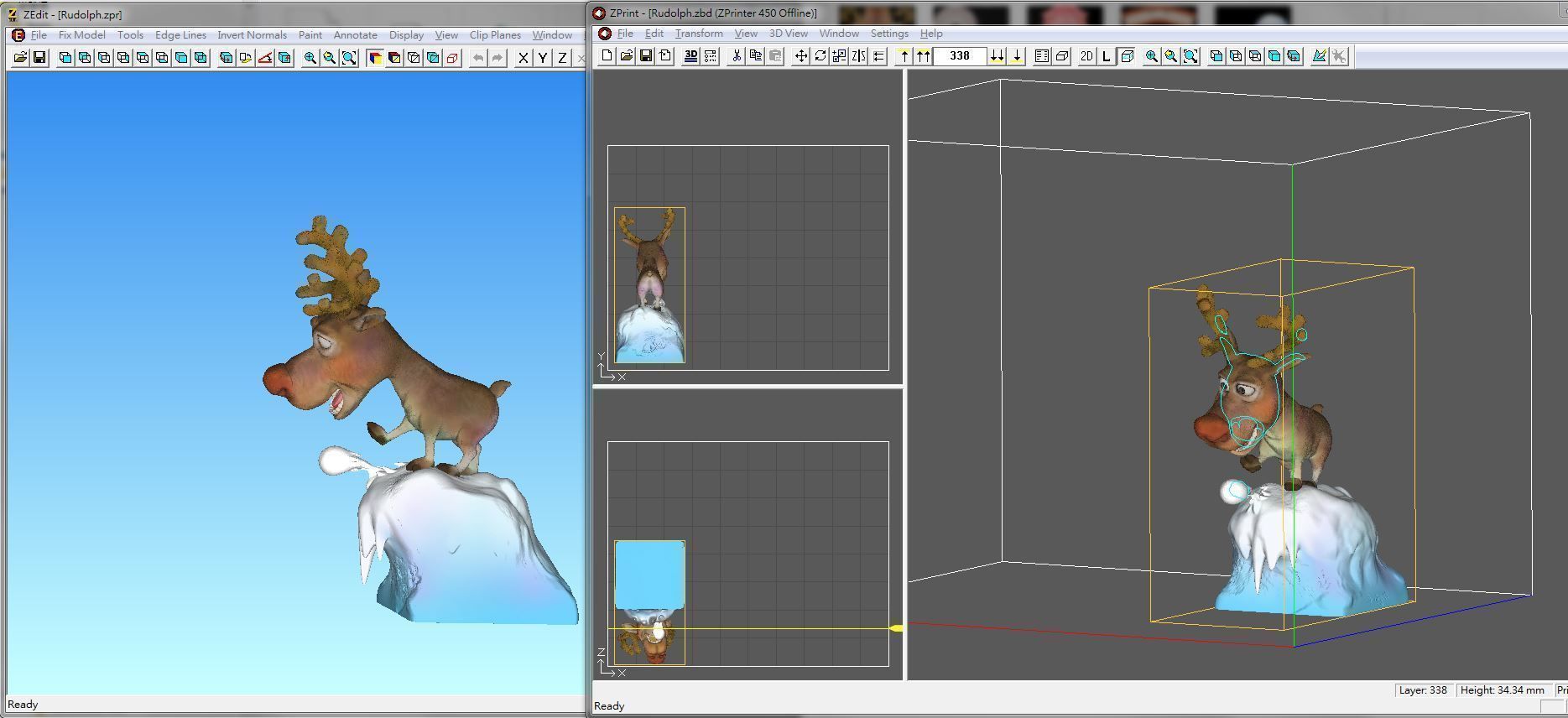Click the grayed undo arrow in ZEdit
This screenshot has width=1568, height=718.
tap(478, 57)
